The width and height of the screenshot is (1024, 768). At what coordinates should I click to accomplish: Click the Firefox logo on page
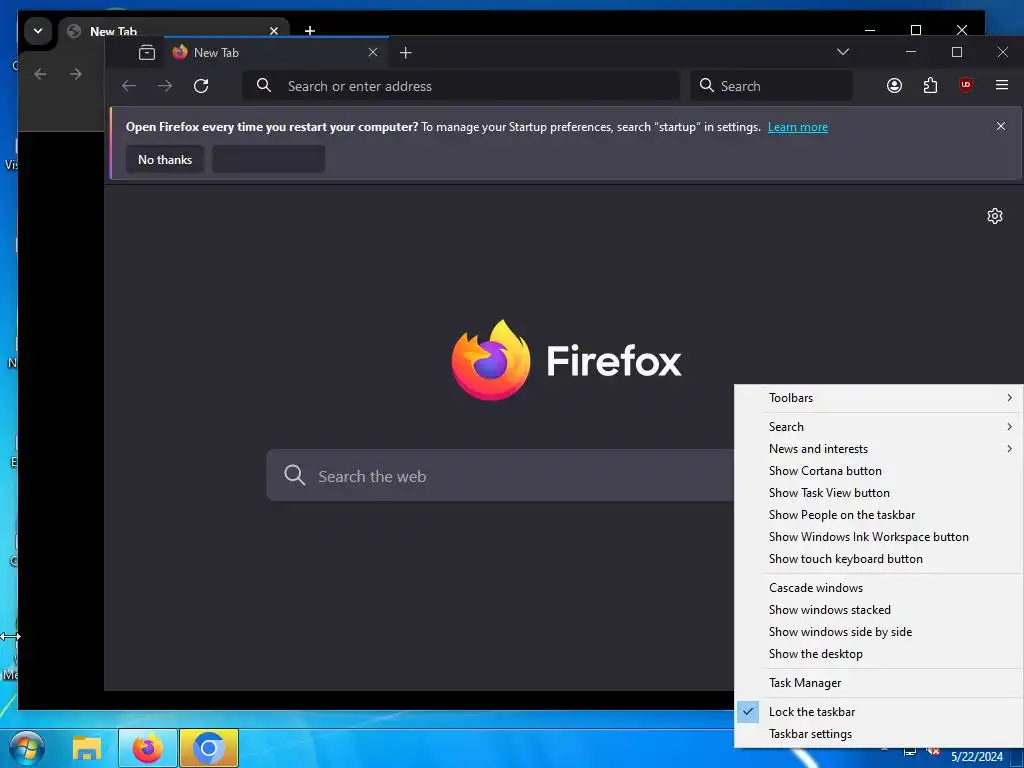coord(490,360)
